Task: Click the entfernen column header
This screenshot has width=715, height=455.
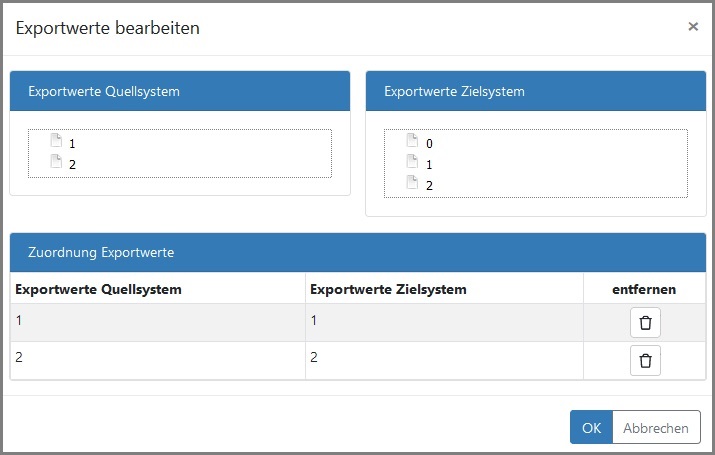Action: click(644, 289)
